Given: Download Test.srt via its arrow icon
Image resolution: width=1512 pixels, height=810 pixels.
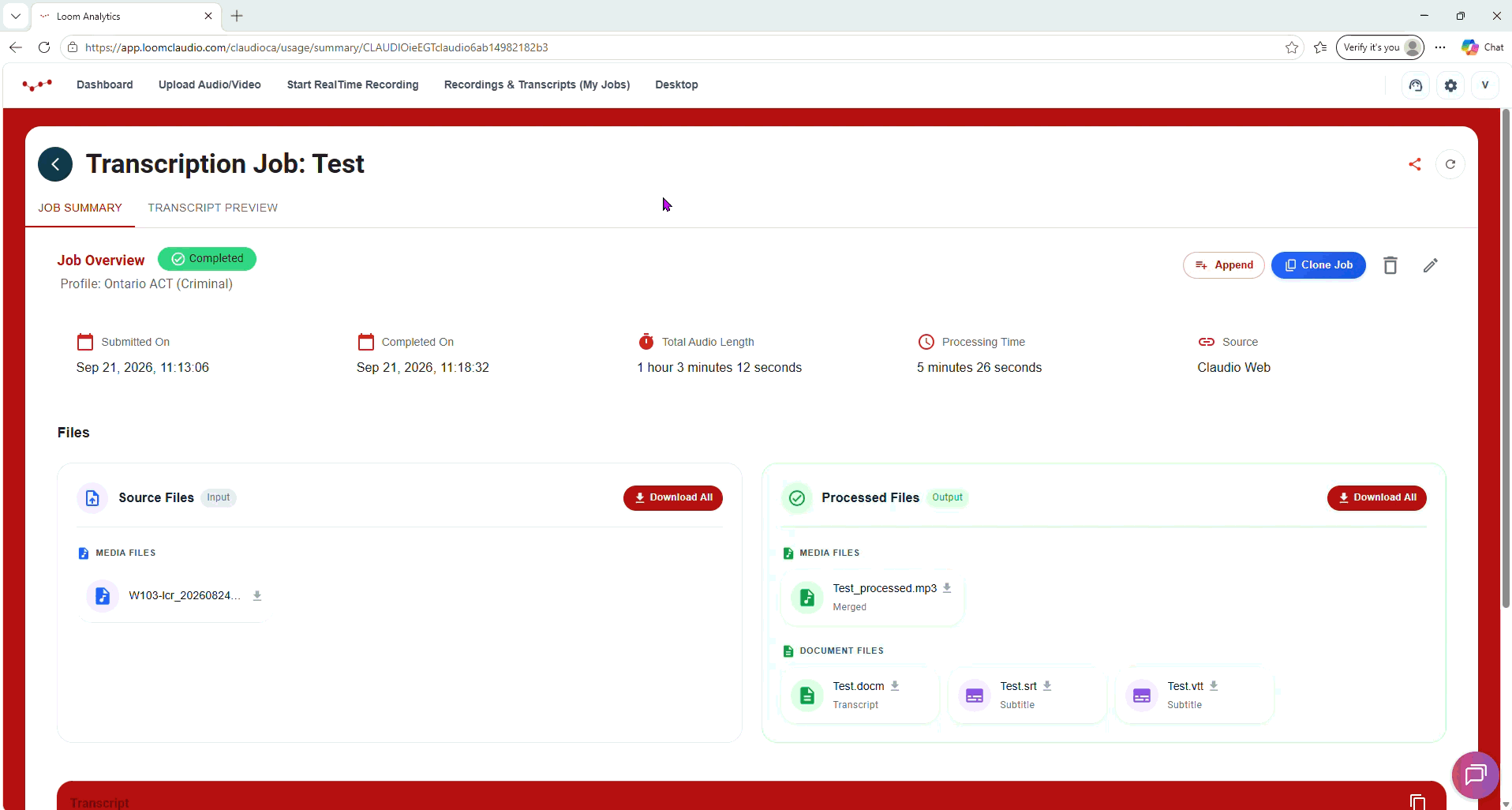Looking at the screenshot, I should point(1047,686).
